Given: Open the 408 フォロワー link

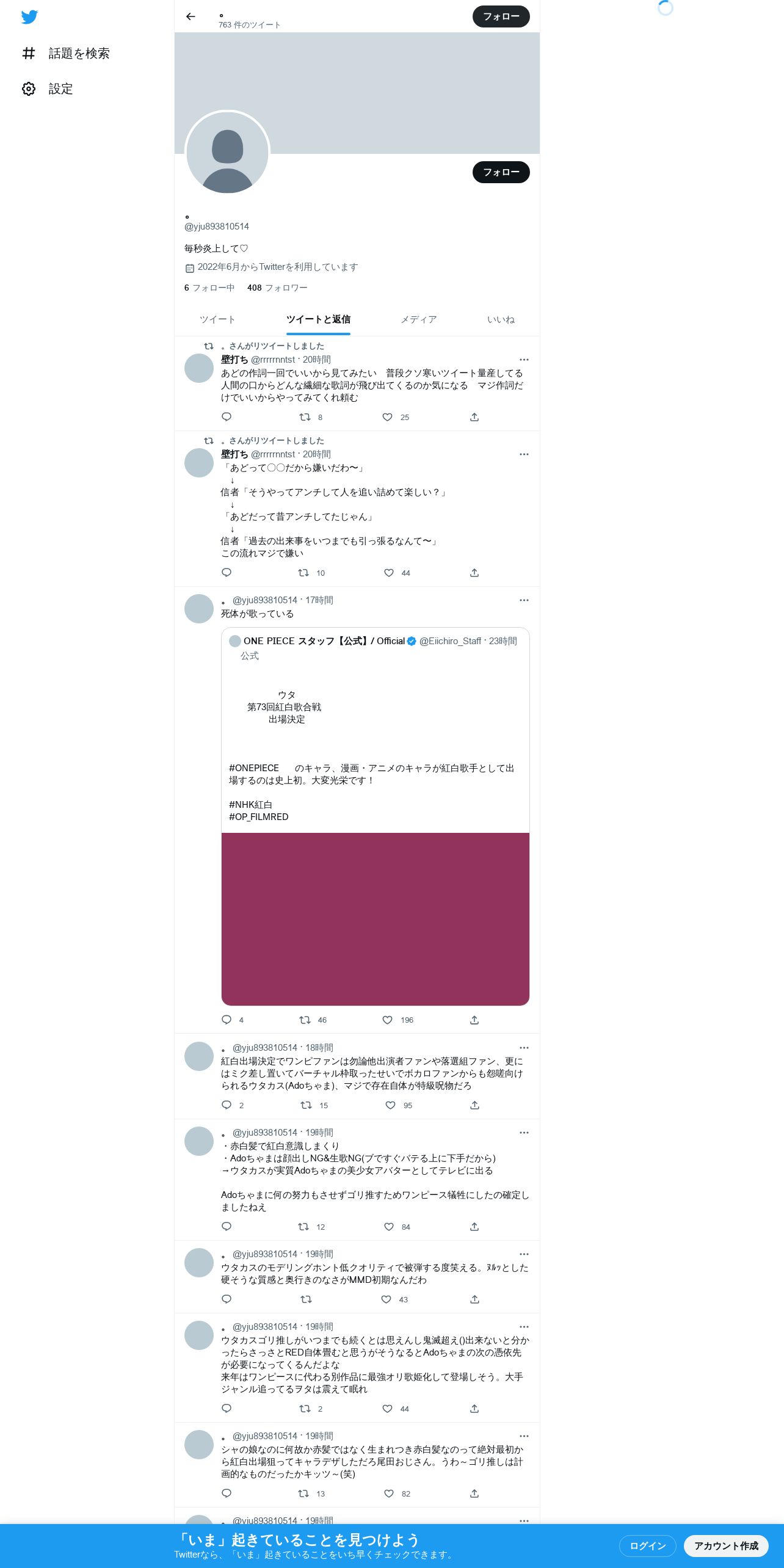Looking at the screenshot, I should tap(277, 288).
